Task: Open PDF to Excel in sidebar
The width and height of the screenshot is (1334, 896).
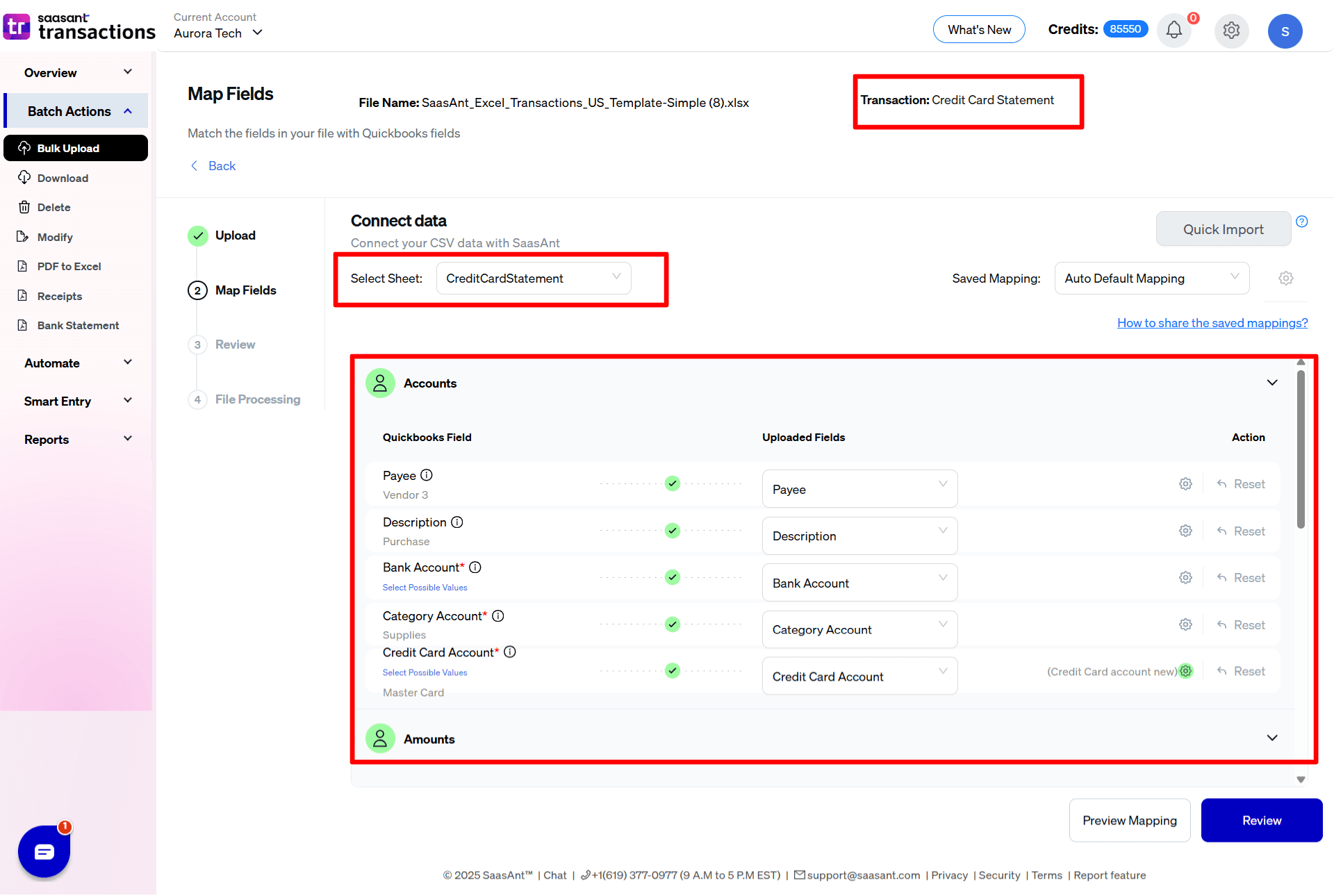Action: coord(69,267)
